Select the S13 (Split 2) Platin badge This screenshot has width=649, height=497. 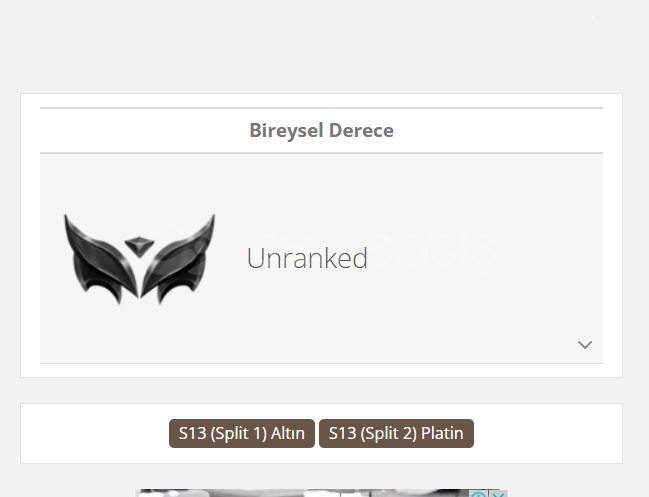[396, 433]
